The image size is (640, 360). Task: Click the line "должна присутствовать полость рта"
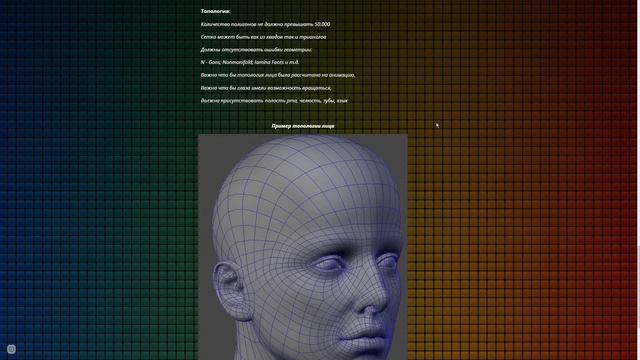(x=274, y=100)
